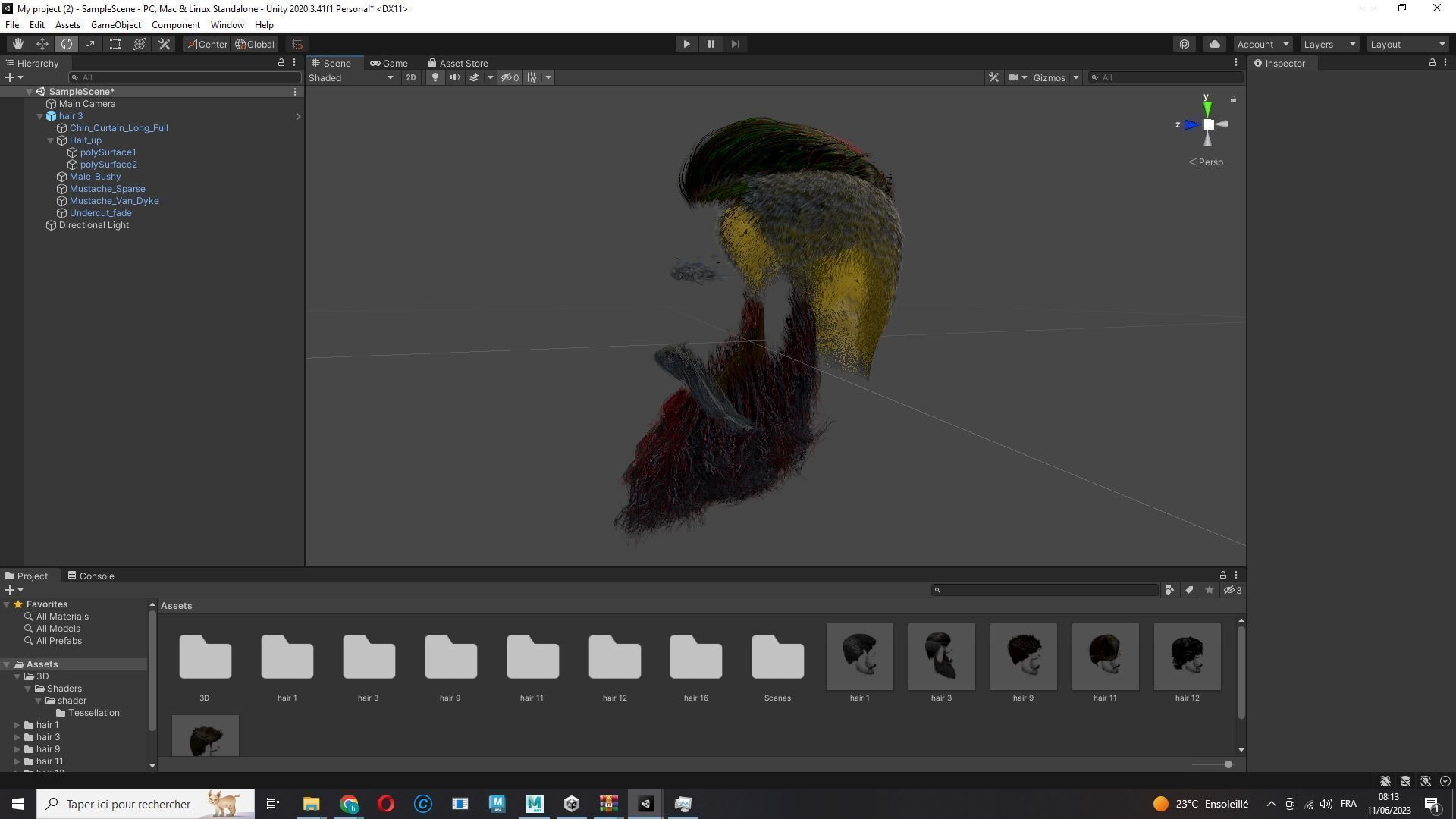Select the Rect Transform tool
1456x819 pixels.
(x=115, y=44)
